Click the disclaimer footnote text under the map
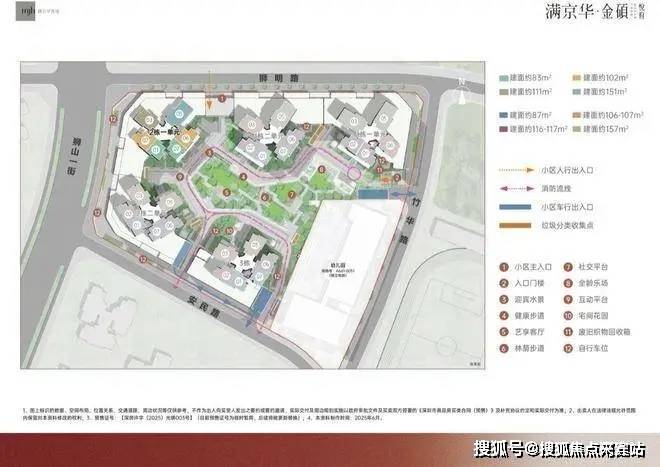The width and height of the screenshot is (660, 467). [x=329, y=414]
